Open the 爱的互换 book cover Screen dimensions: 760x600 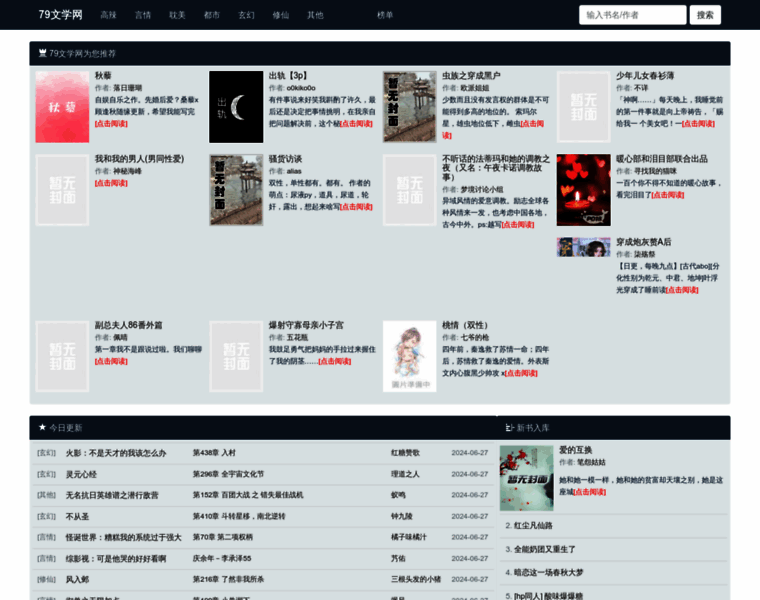click(x=526, y=478)
